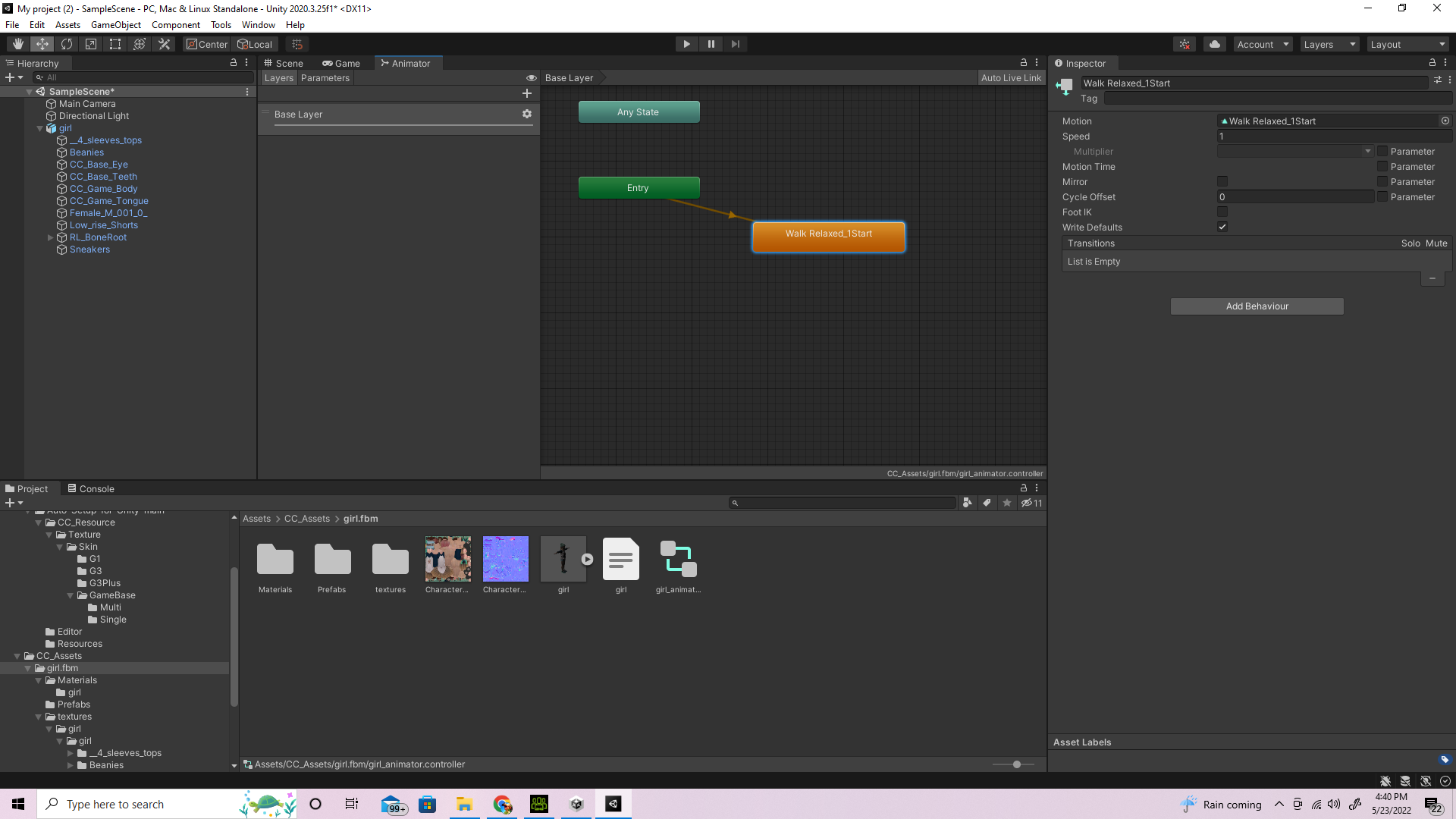Switch to the Game tab
Image resolution: width=1456 pixels, height=819 pixels.
pyautogui.click(x=341, y=63)
